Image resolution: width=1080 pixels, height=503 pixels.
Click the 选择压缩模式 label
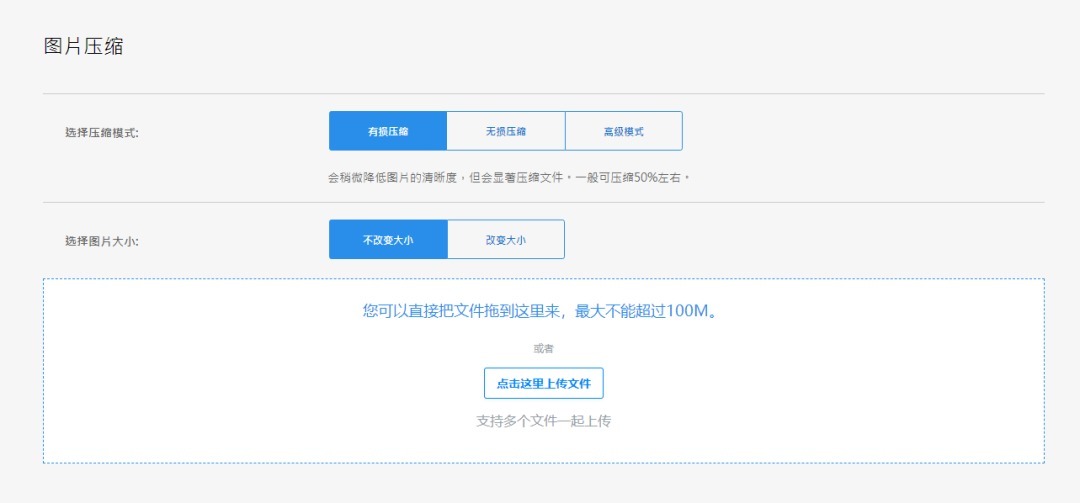click(x=102, y=132)
